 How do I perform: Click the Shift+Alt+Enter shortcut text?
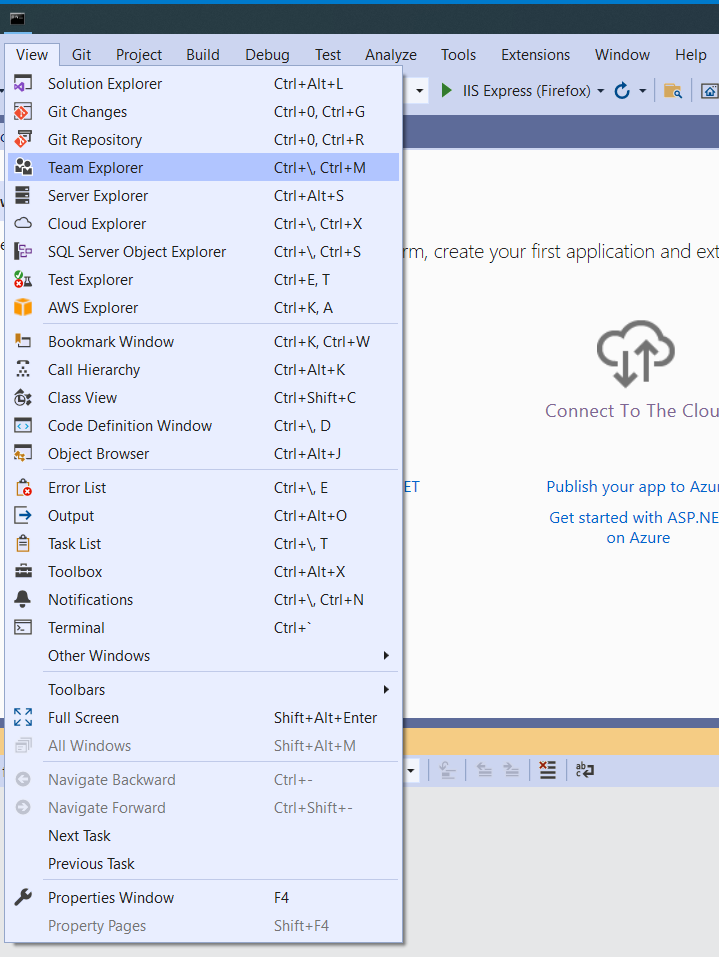click(x=325, y=717)
